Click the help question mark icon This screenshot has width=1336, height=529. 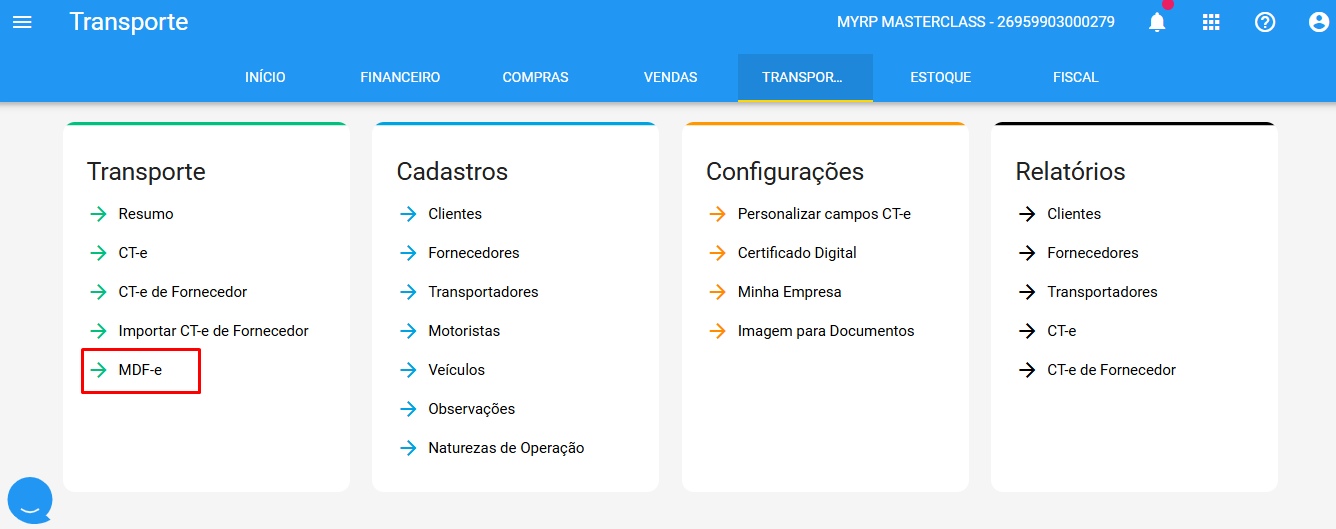(1265, 22)
